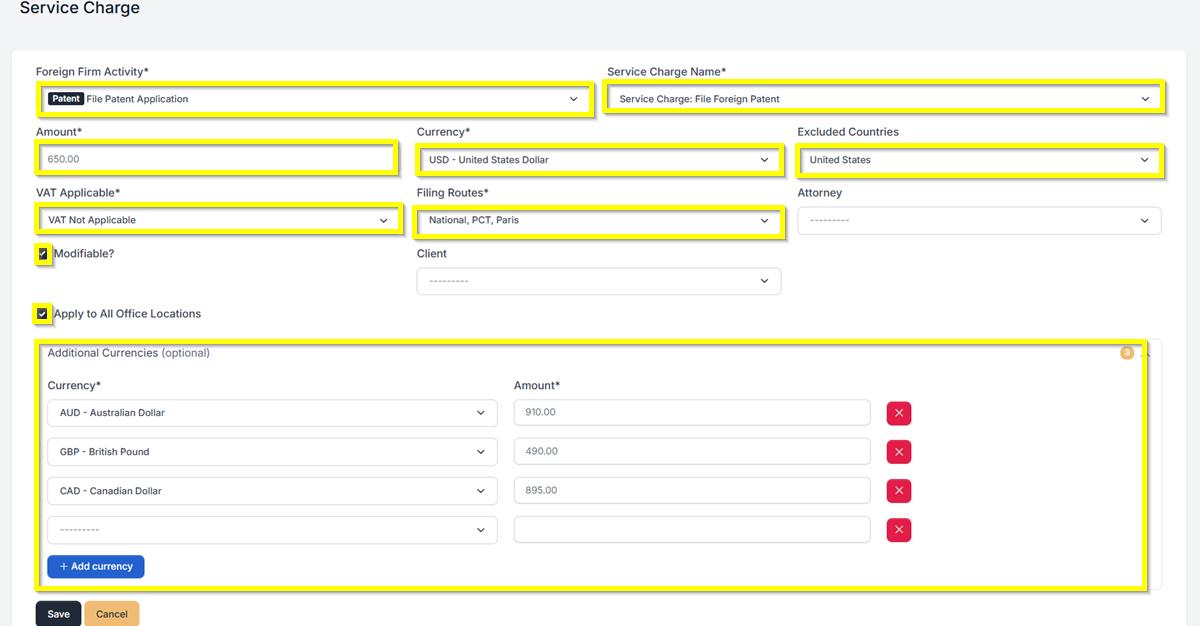Change the CAD - Canadian Dollar selection
The image size is (1200, 626).
(272, 491)
